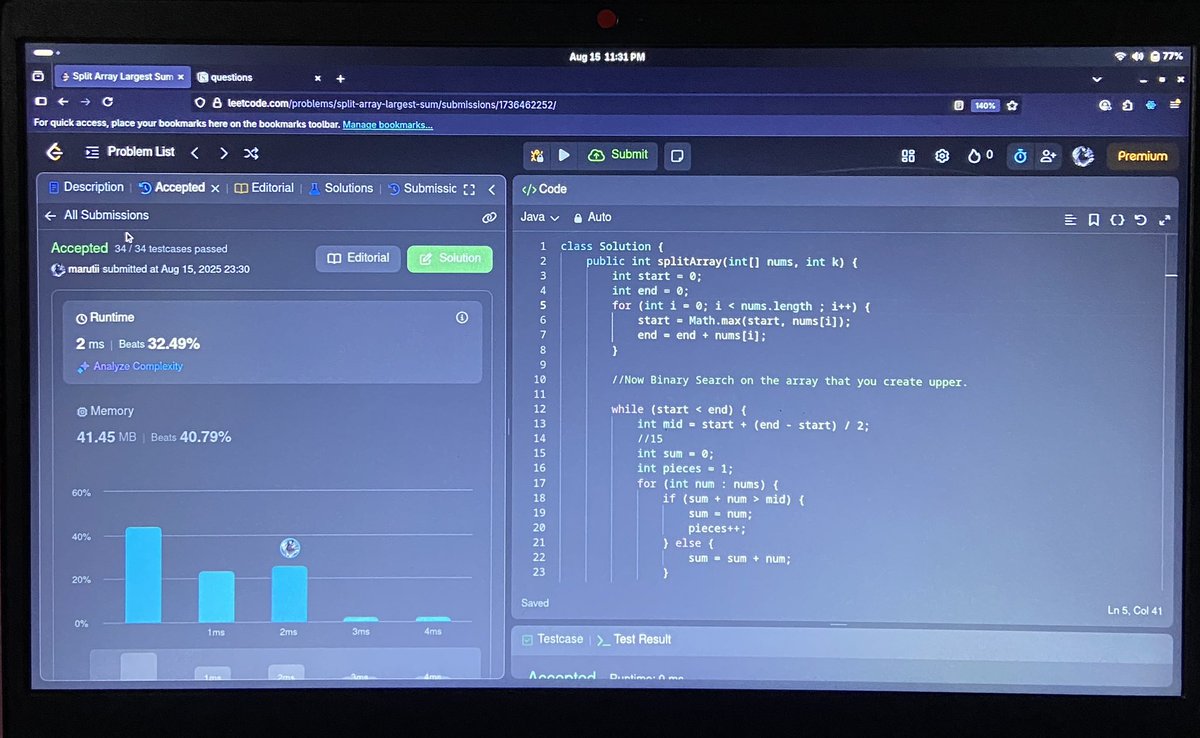Click the Runtime info icon
This screenshot has width=1200, height=738.
[x=462, y=318]
